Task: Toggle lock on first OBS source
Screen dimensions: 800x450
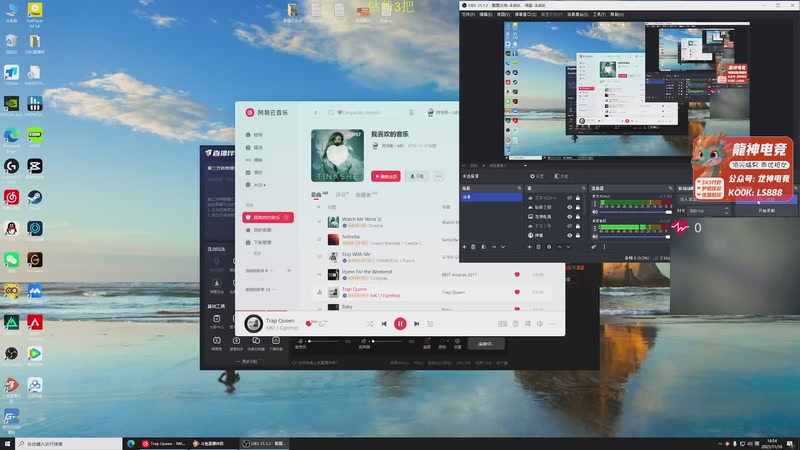Action: pos(578,198)
